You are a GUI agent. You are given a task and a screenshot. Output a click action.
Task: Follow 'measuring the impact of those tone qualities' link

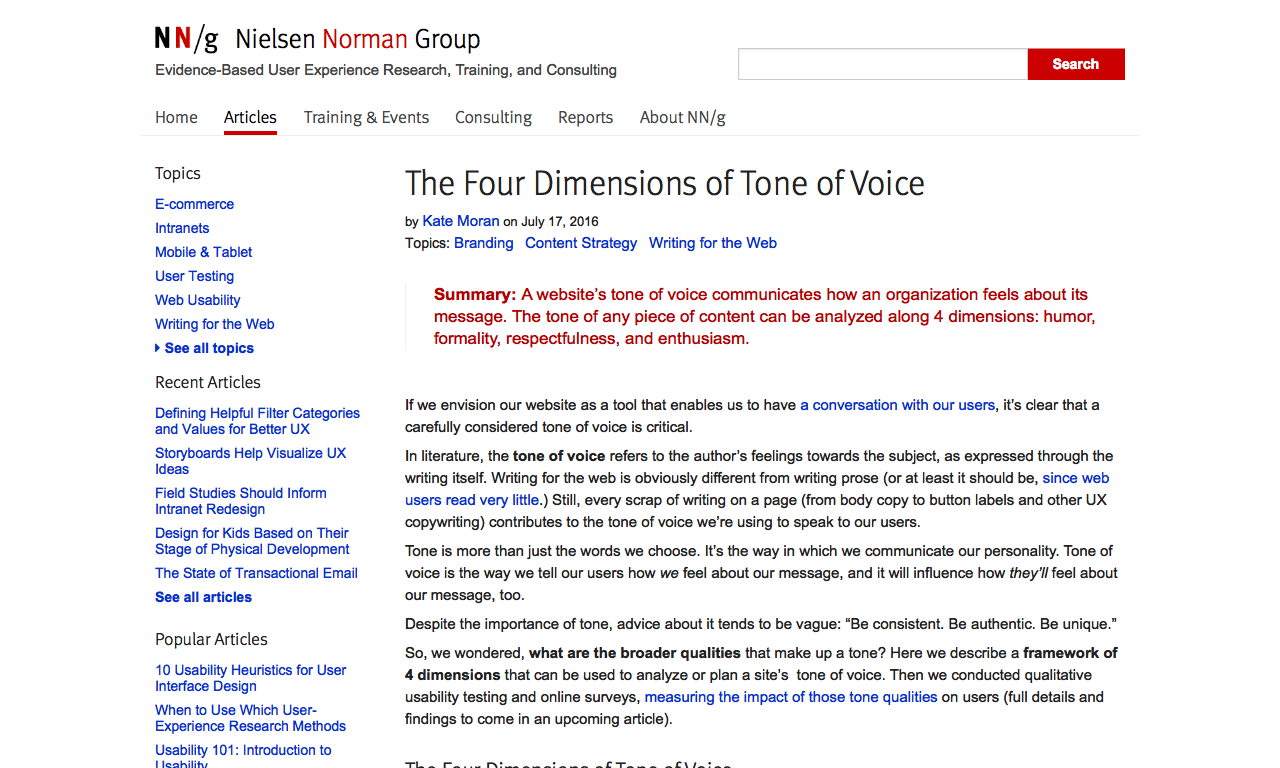791,697
